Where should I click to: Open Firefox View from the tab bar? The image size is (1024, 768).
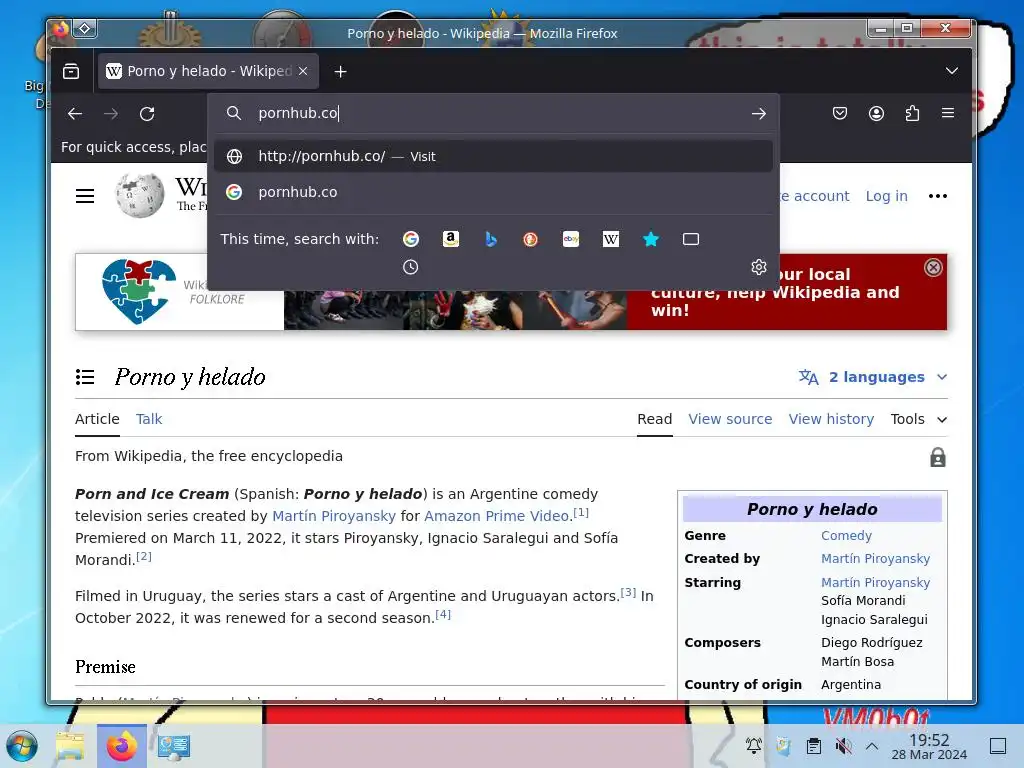71,71
